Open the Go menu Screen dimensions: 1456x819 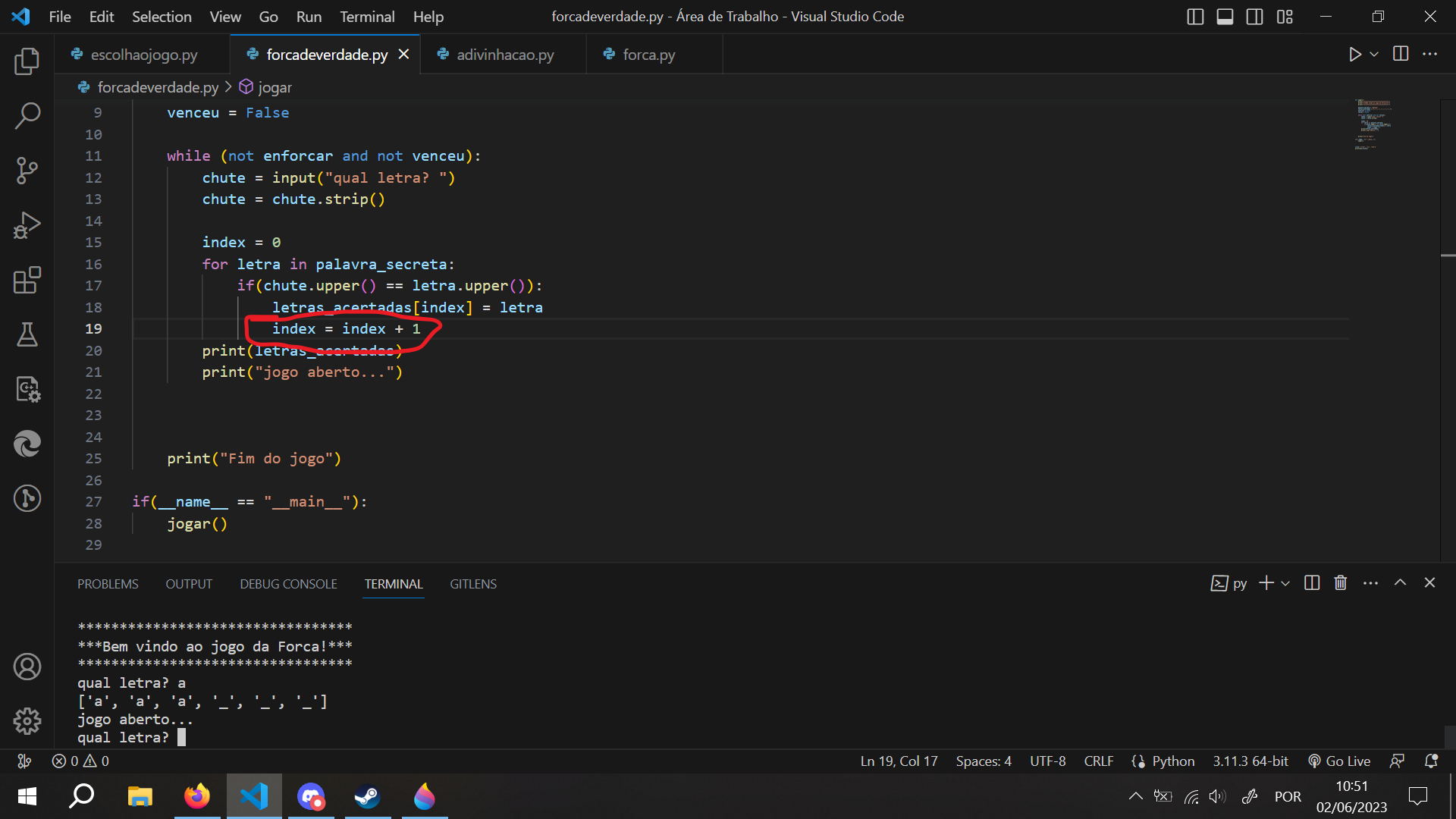(x=268, y=17)
